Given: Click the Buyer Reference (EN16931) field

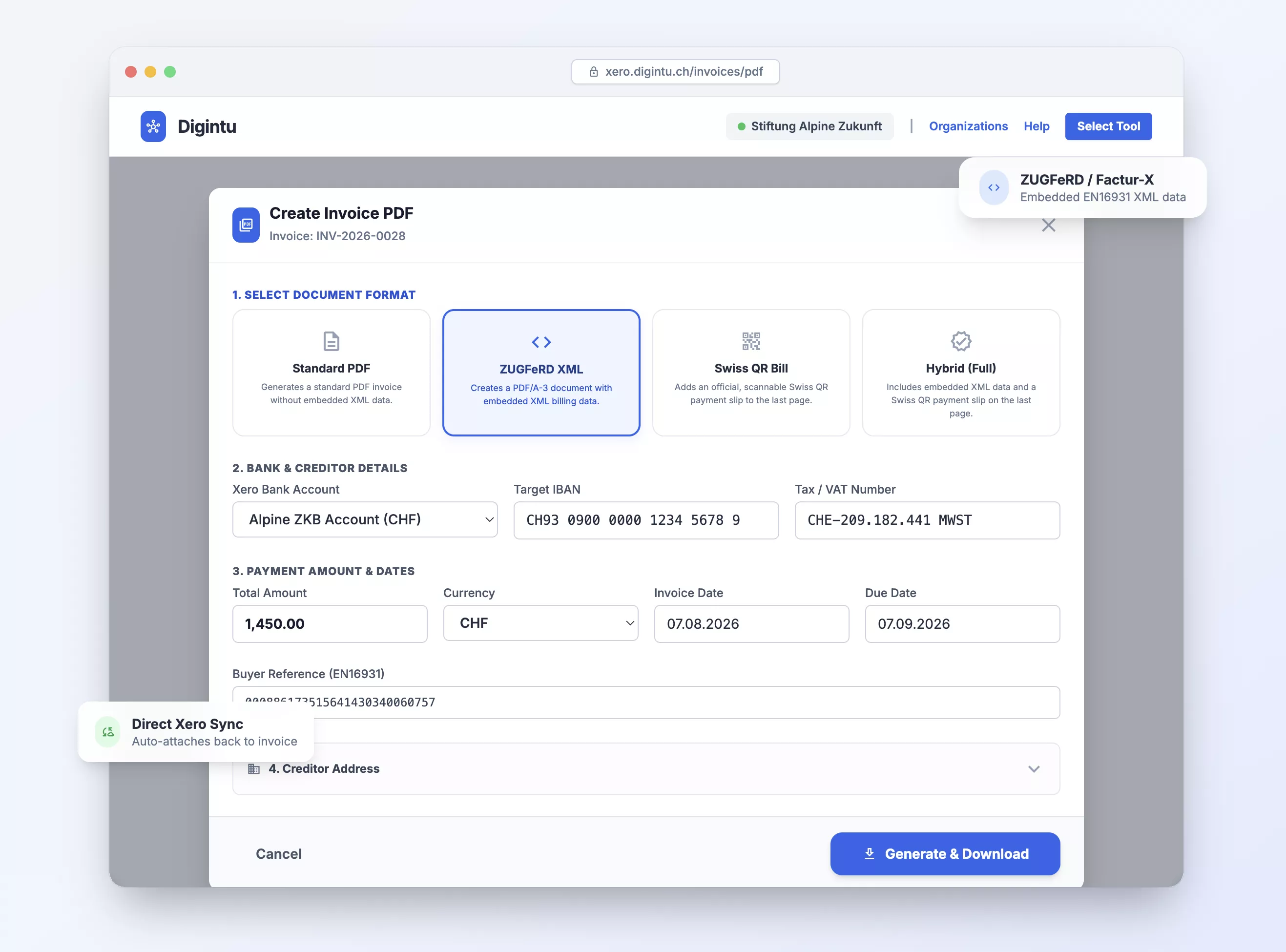Looking at the screenshot, I should click(x=646, y=702).
